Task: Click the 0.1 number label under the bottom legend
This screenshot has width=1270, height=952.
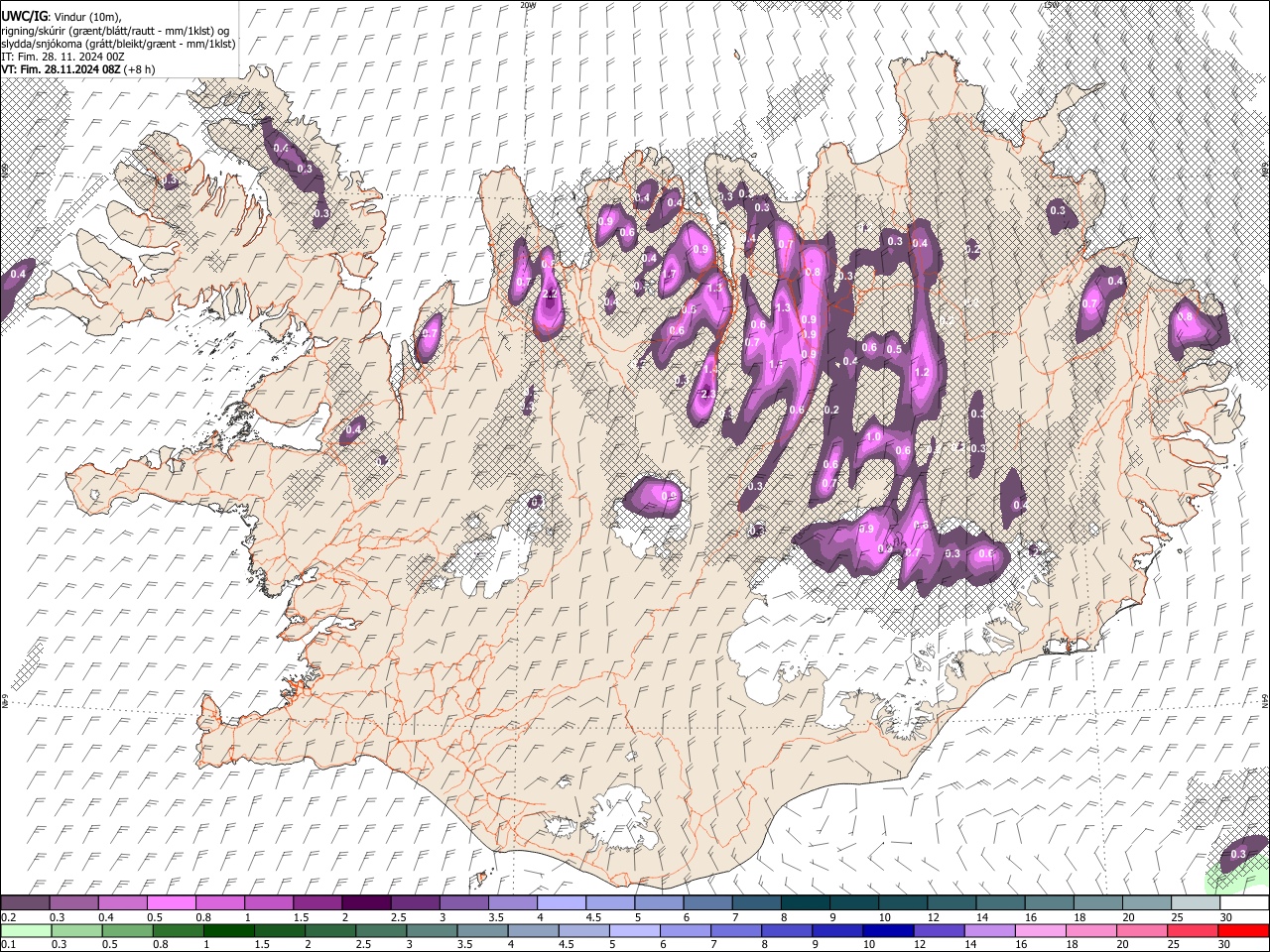Action: (x=9, y=944)
